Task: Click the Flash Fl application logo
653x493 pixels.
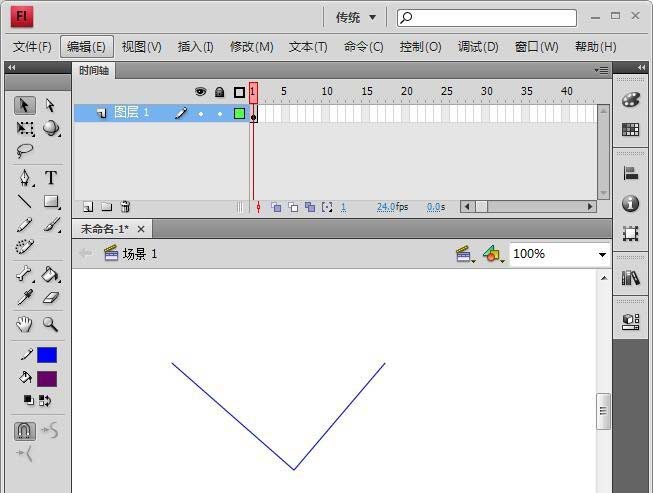Action: (x=22, y=17)
